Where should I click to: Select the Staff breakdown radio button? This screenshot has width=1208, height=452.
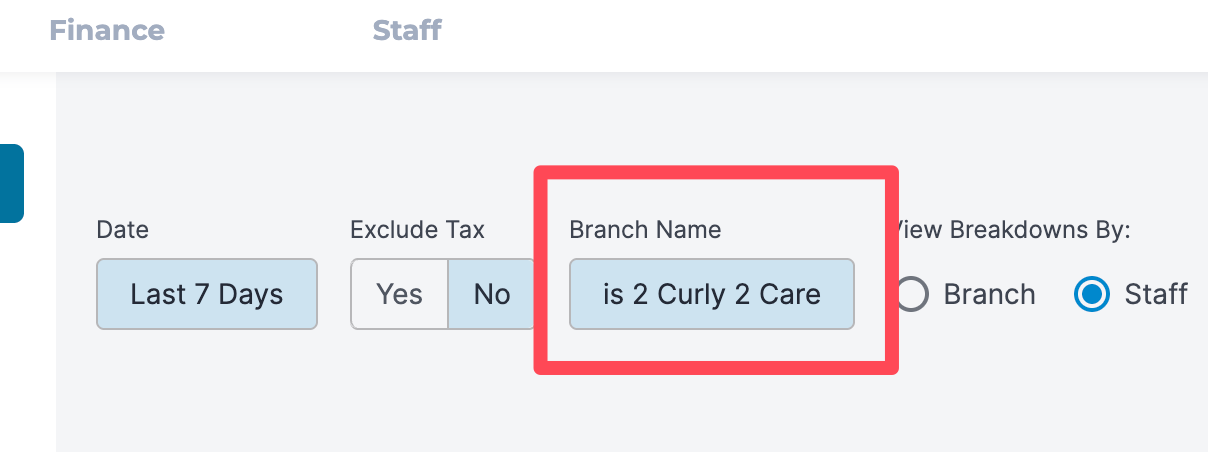coord(1092,294)
